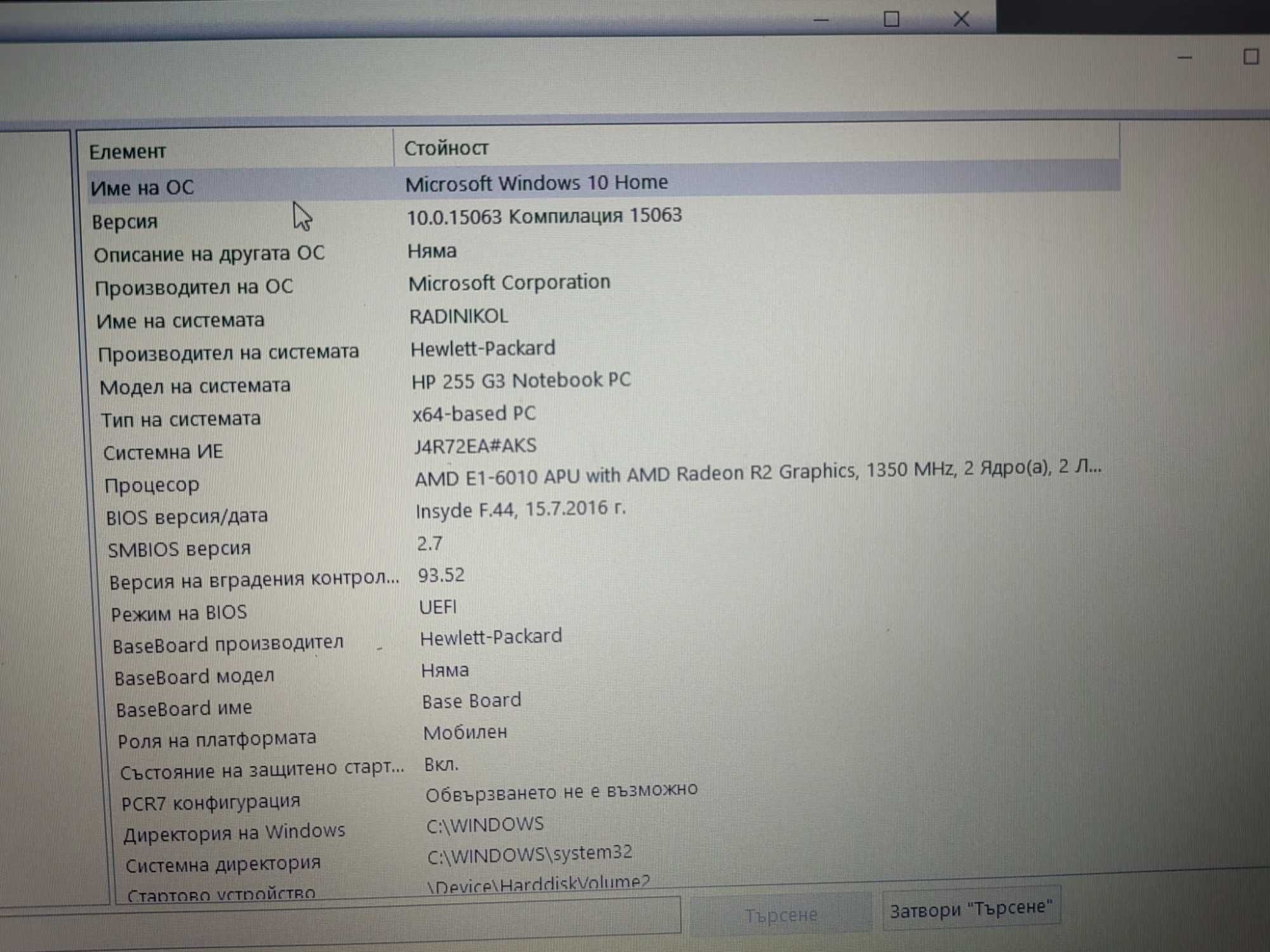Click the value x64-based PC

[x=474, y=414]
